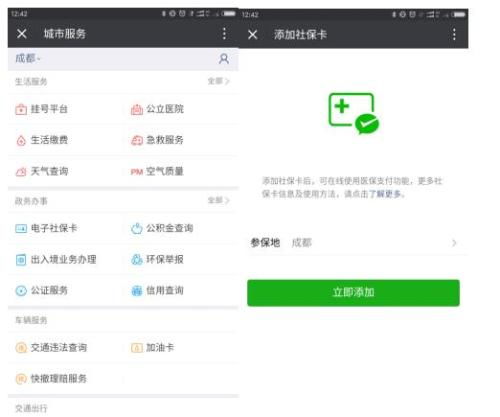Open 挂号平台 text entry
The image size is (500, 417).
49,109
